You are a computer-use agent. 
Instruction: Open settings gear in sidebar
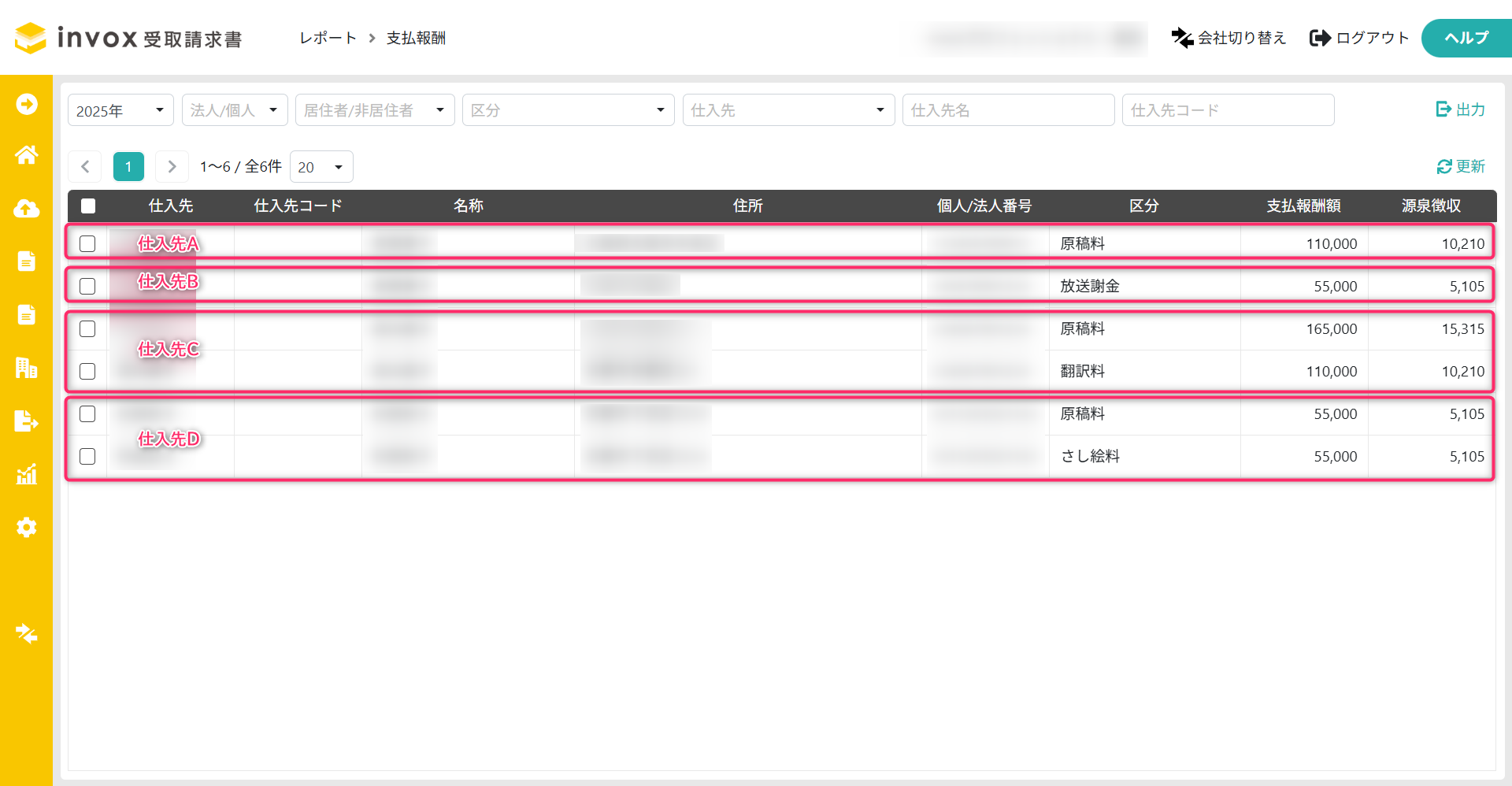pyautogui.click(x=26, y=527)
